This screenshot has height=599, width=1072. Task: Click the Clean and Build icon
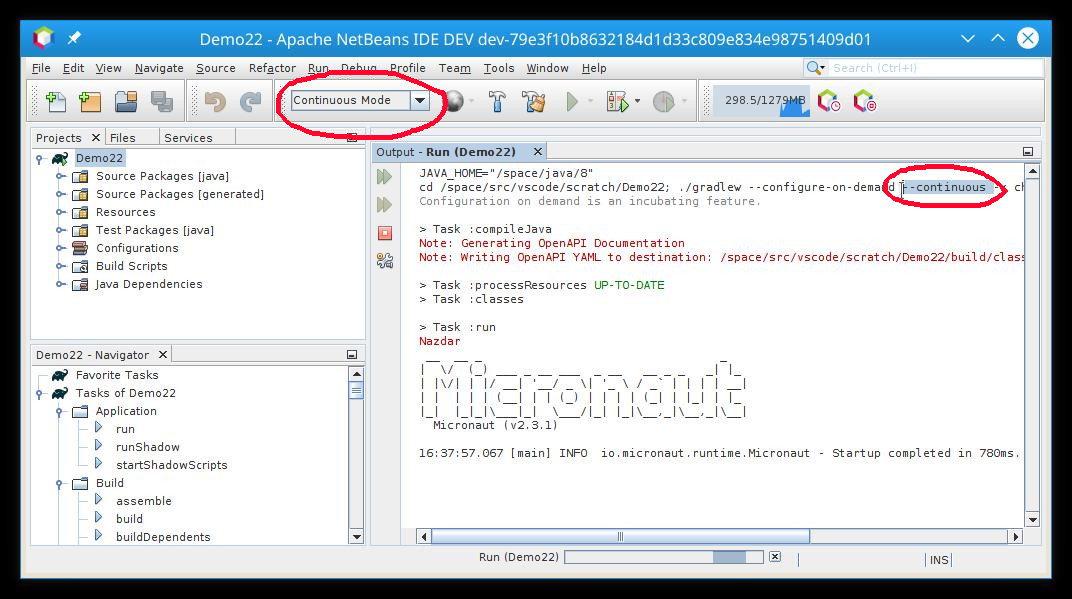534,102
